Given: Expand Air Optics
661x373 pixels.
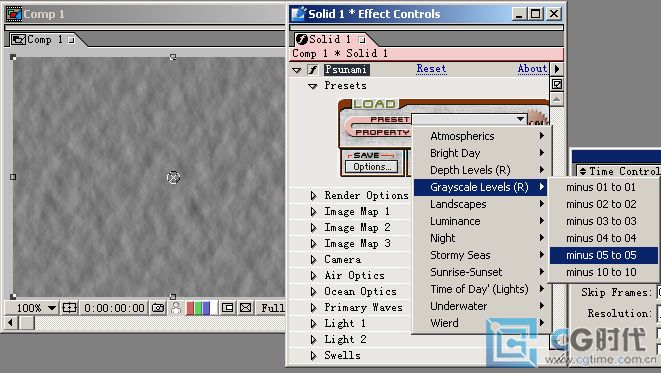Looking at the screenshot, I should click(313, 276).
